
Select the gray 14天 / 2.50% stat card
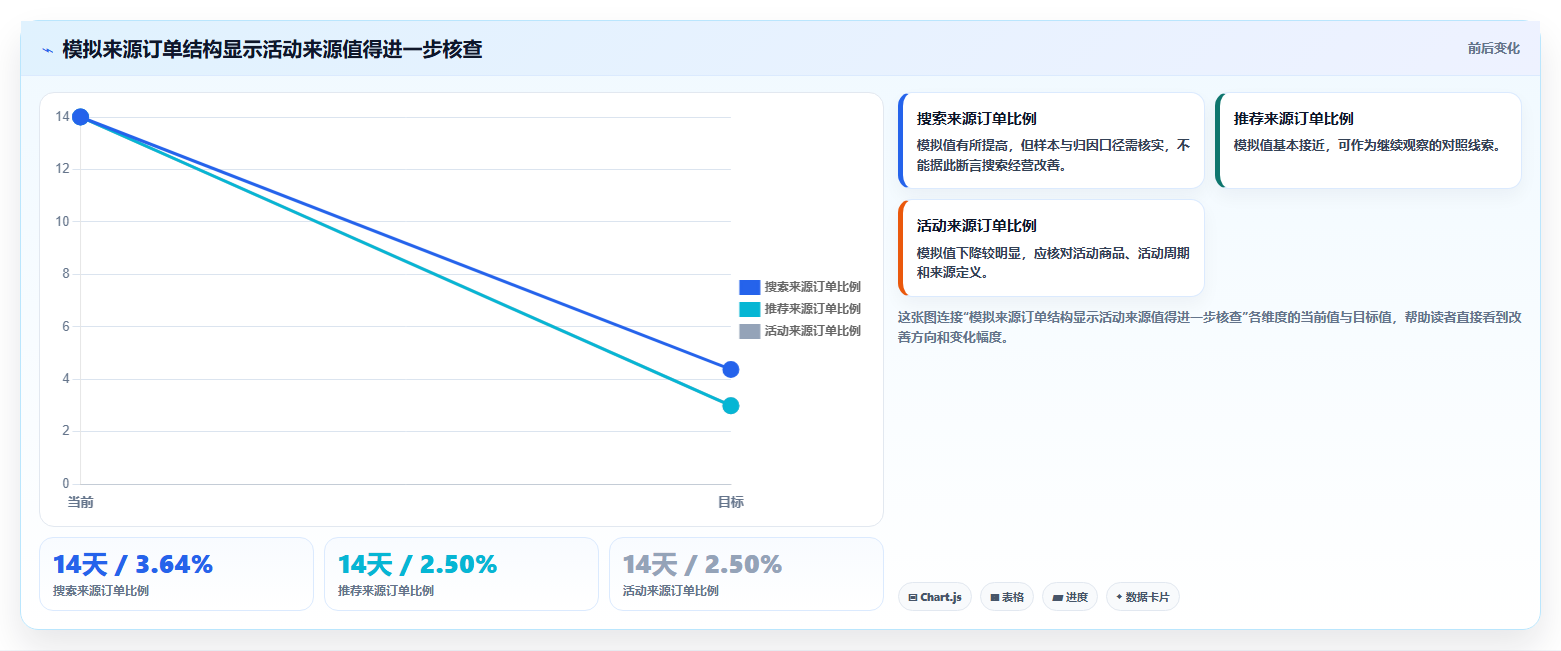tap(746, 574)
